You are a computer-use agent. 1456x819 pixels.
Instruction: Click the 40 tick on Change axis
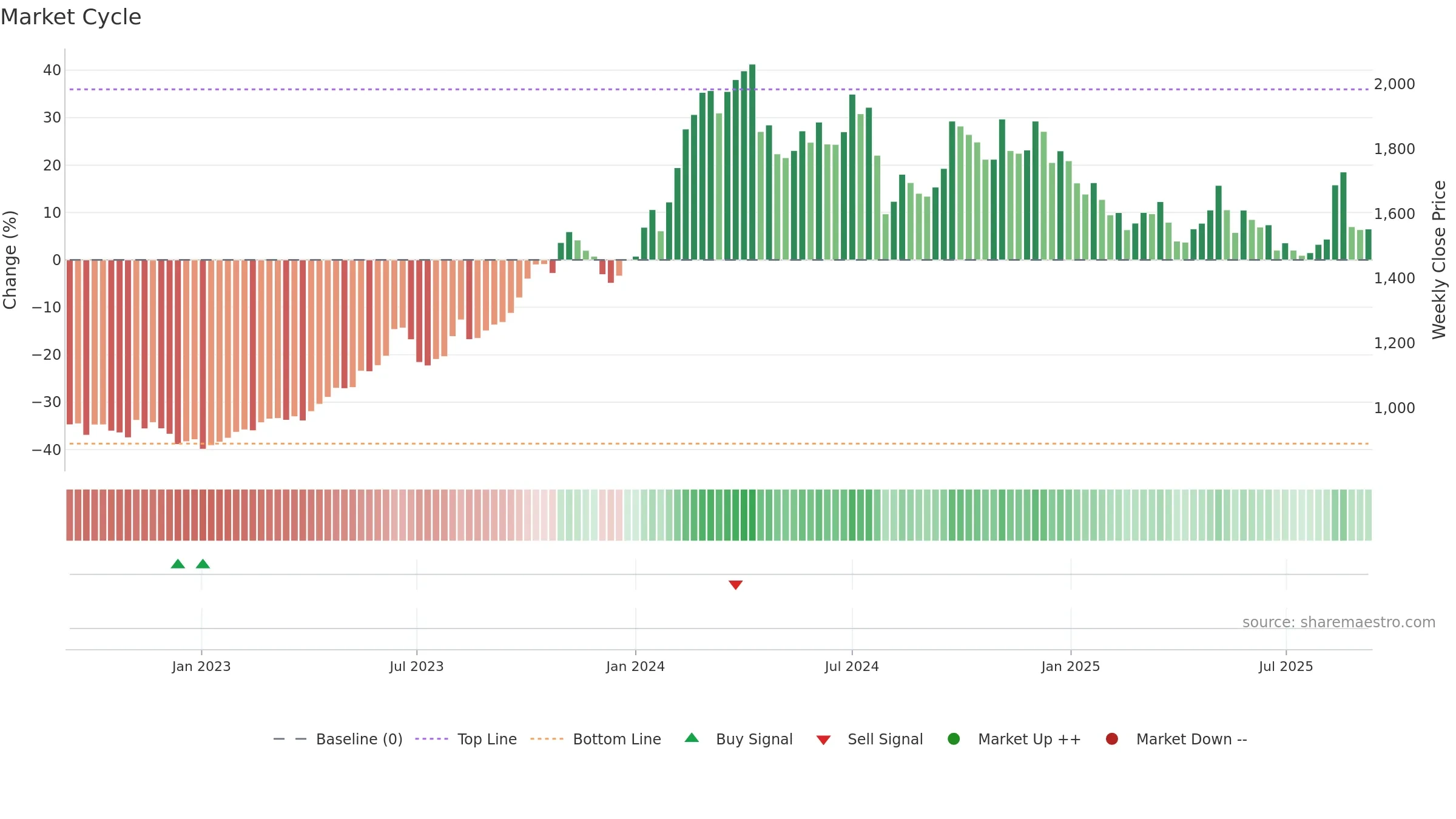(52, 70)
